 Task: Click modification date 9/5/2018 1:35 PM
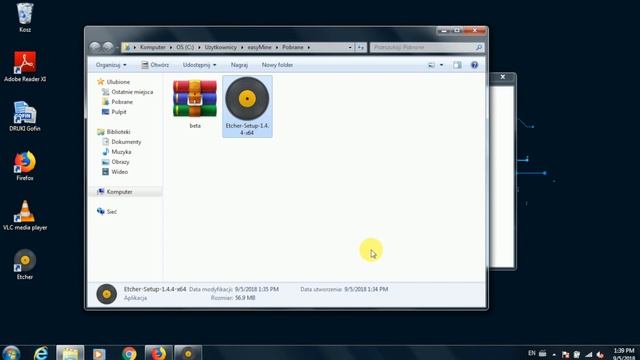point(256,289)
